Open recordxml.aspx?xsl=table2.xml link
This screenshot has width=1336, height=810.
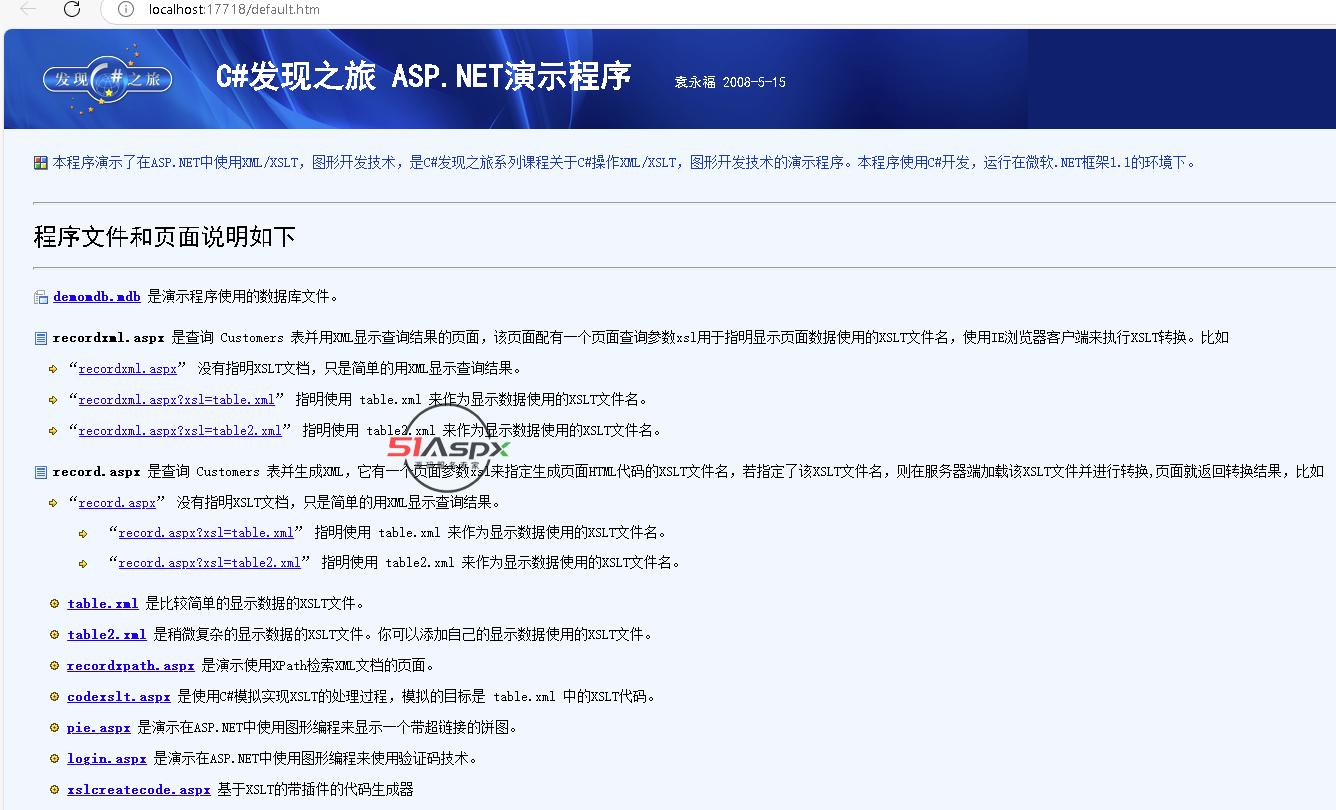pos(180,431)
